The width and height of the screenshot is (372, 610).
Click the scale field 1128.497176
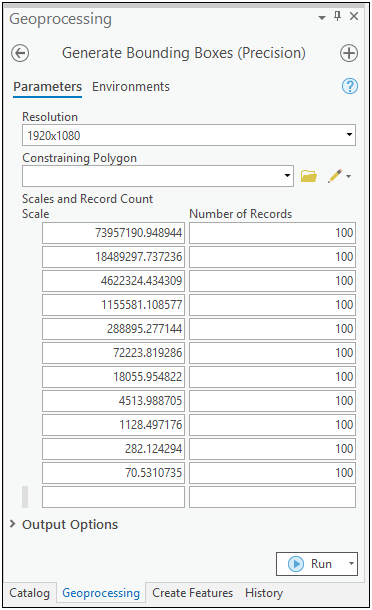click(113, 425)
